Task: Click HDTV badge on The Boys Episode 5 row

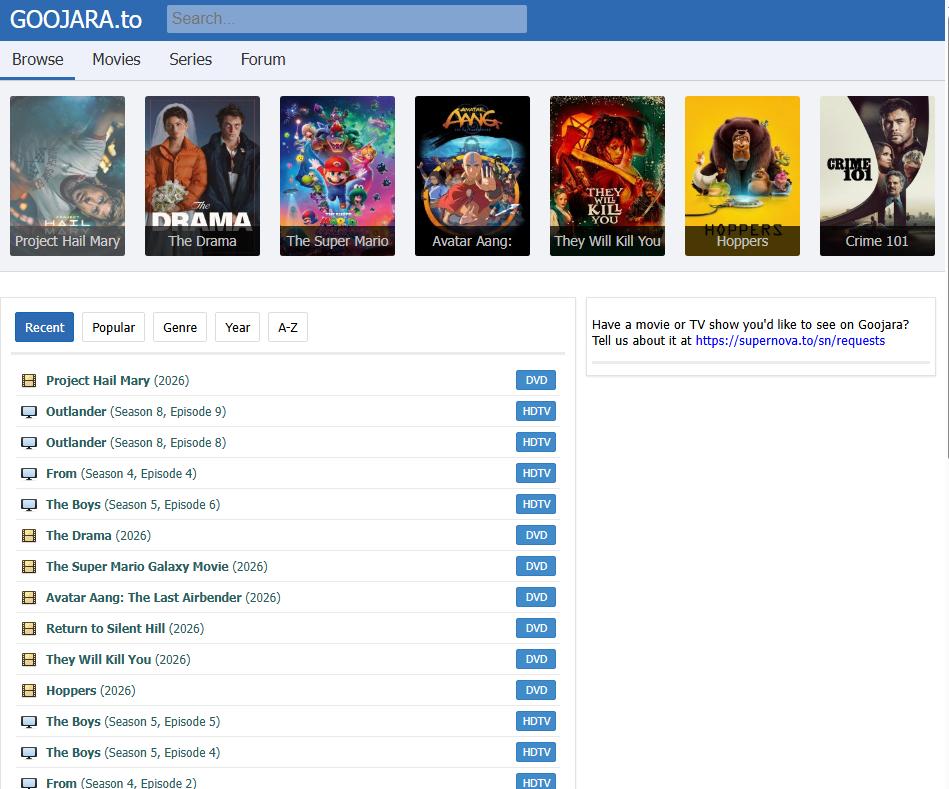Action: click(x=536, y=721)
